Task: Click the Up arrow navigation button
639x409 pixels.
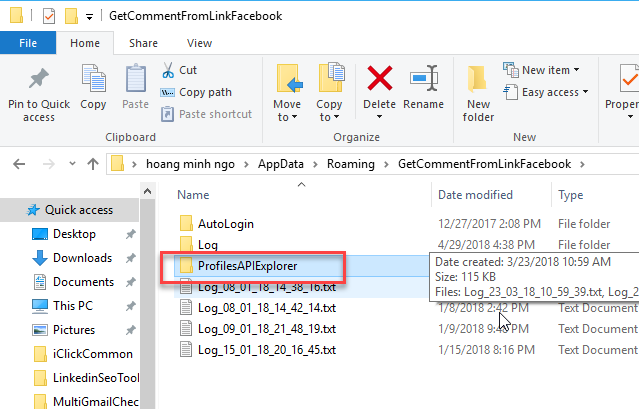Action: click(93, 164)
